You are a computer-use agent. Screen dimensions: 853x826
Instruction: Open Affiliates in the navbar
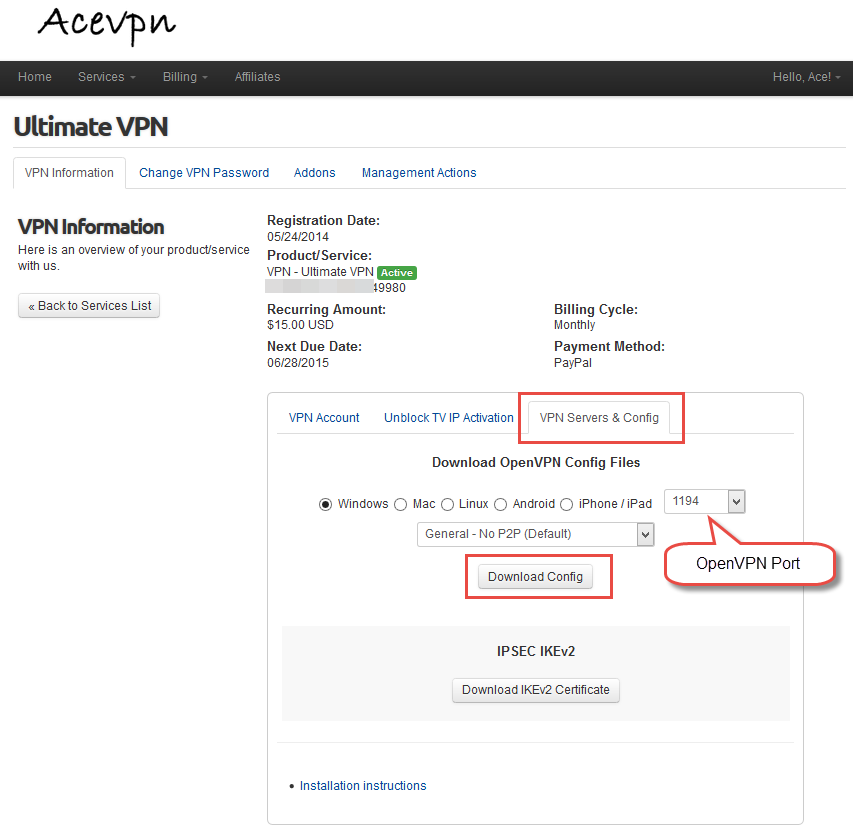pyautogui.click(x=257, y=77)
